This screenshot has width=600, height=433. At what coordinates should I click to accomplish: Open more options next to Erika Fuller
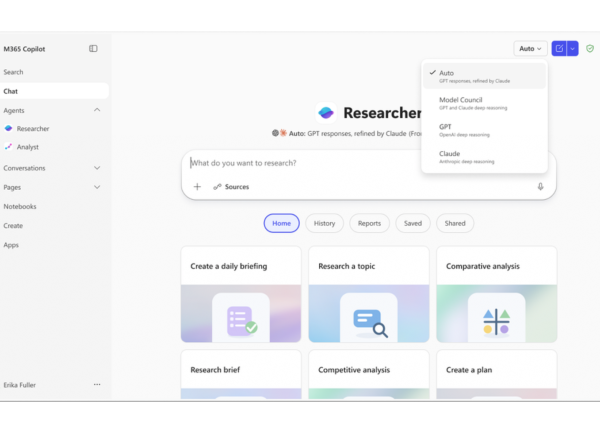point(97,384)
